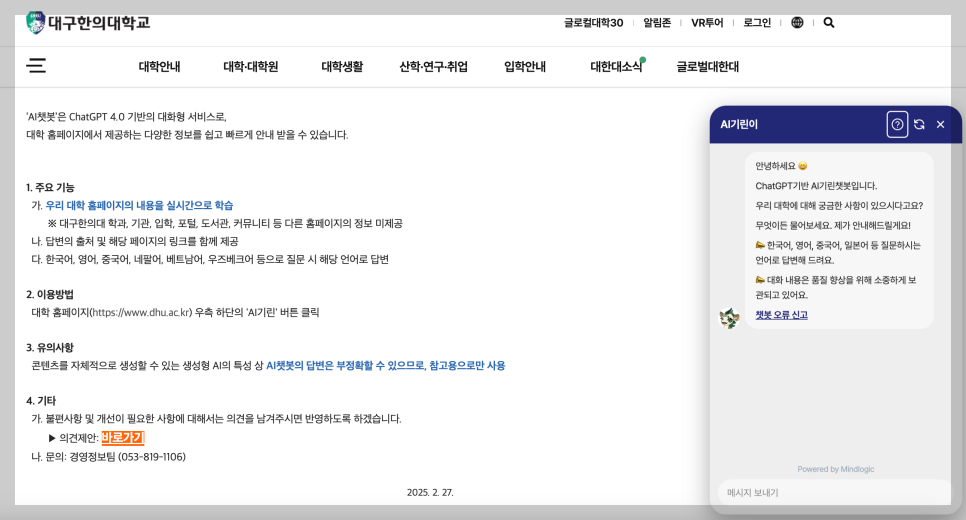Open VR투어 top link
The width and height of the screenshot is (966, 520).
click(707, 23)
